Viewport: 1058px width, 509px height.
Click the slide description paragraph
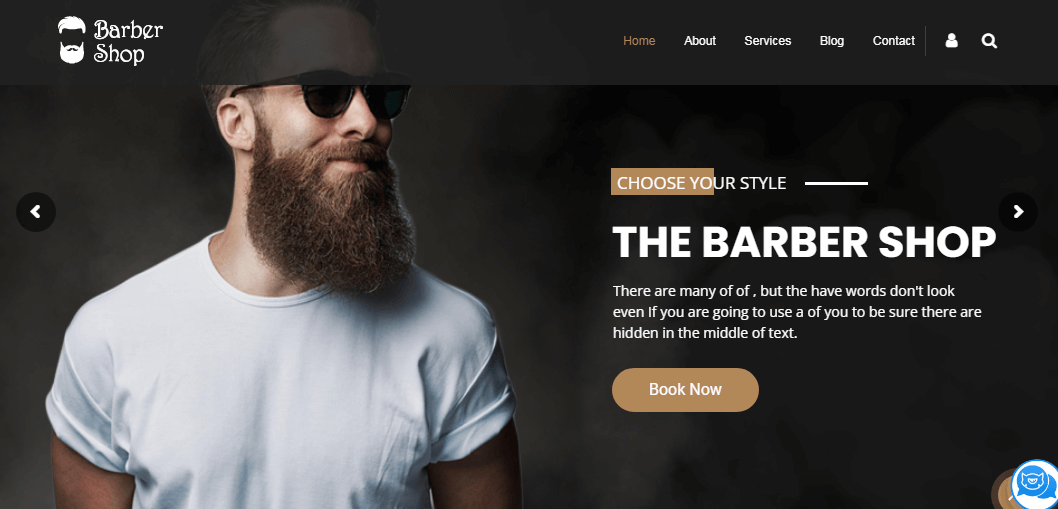(x=797, y=312)
